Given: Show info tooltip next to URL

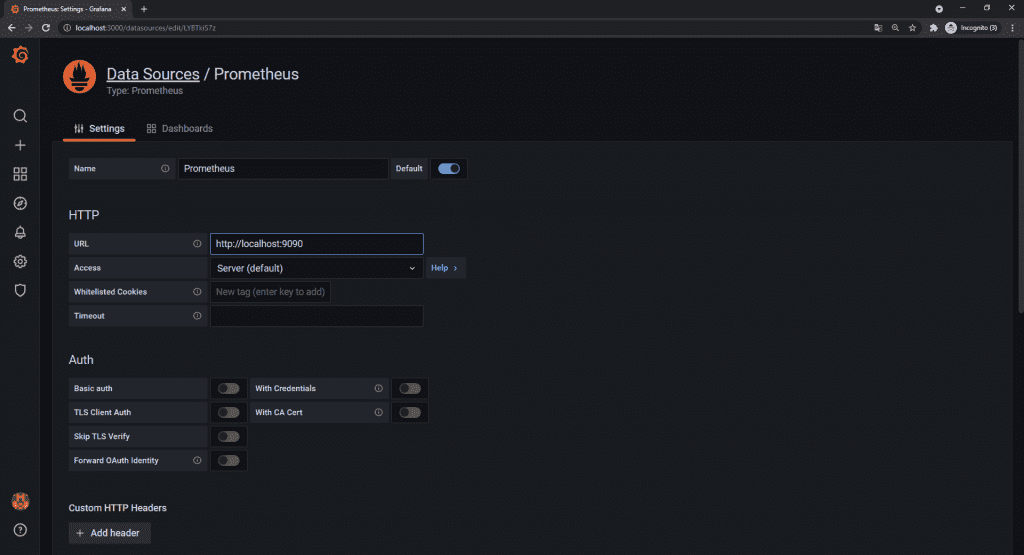Looking at the screenshot, I should click(197, 244).
